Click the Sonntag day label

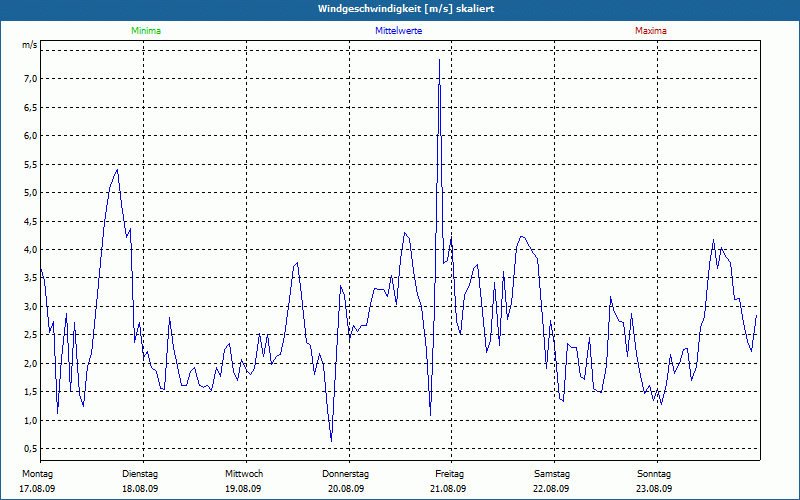pos(654,474)
